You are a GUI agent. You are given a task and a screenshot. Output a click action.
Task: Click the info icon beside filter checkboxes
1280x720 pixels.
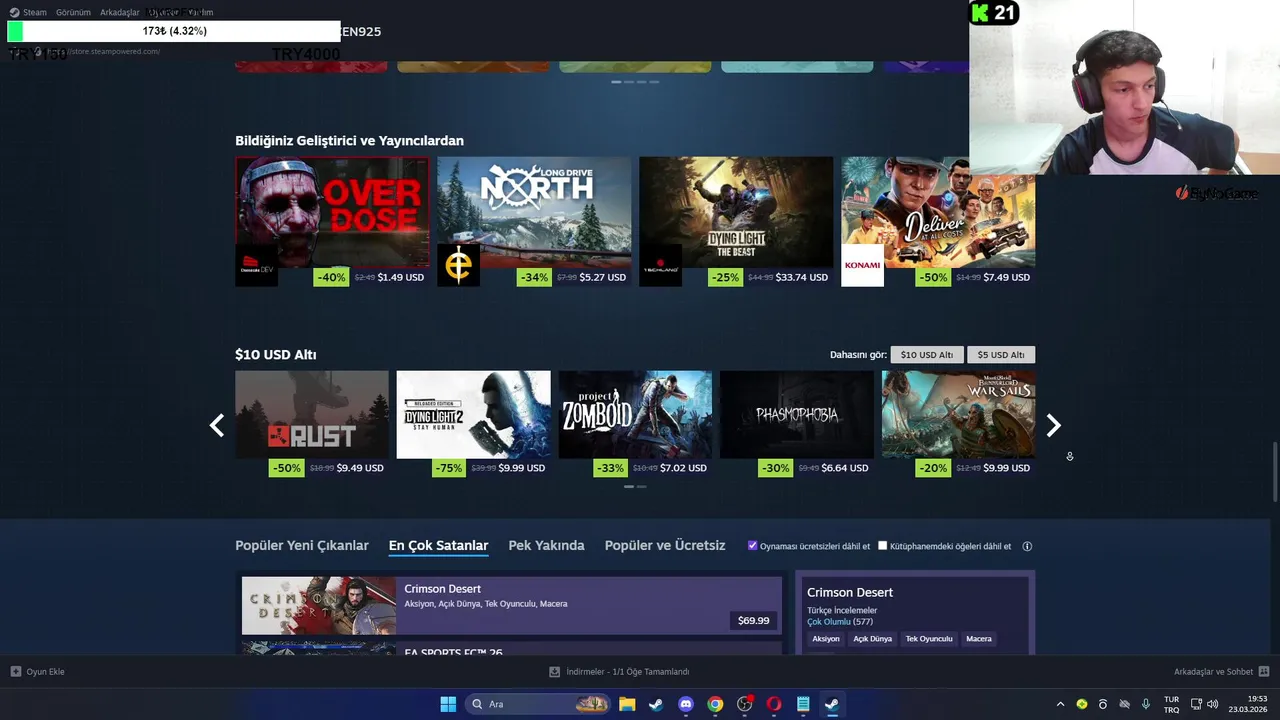coord(1027,547)
